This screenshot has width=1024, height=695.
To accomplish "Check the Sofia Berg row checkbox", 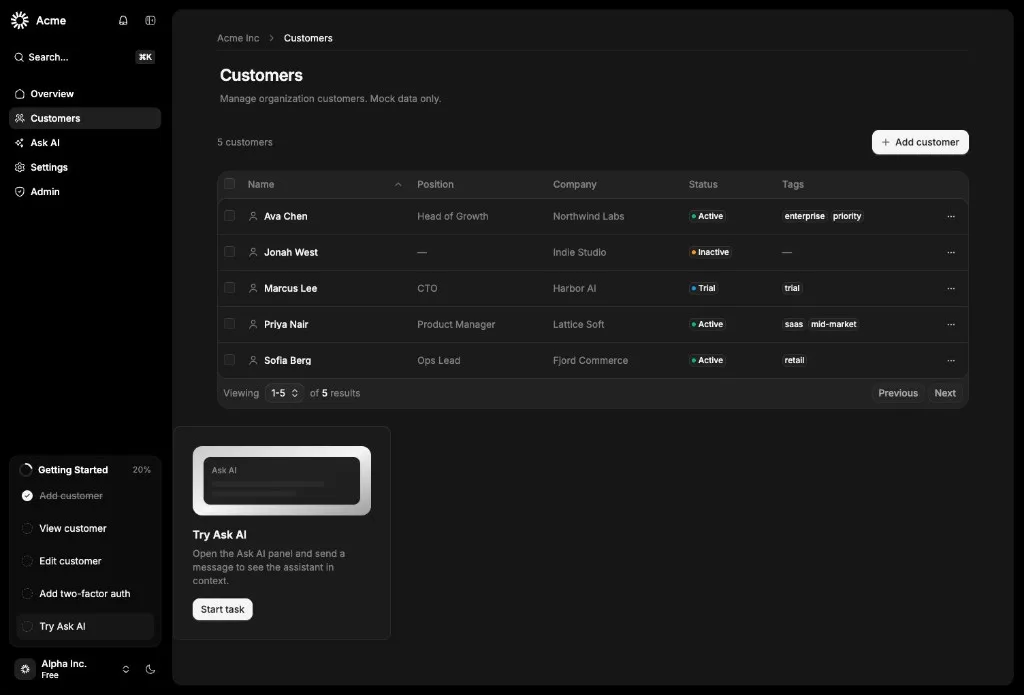I will tap(229, 359).
